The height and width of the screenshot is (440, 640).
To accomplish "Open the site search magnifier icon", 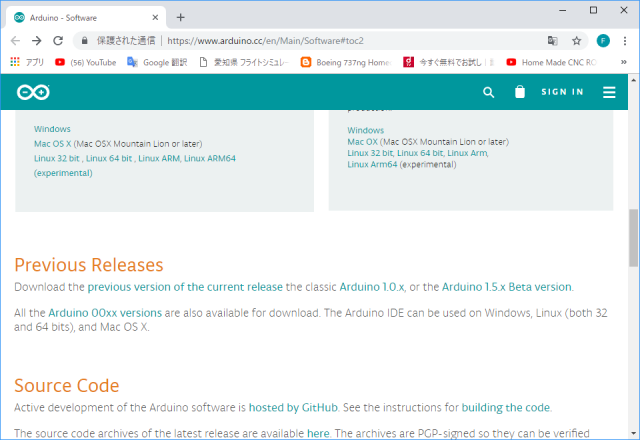I will (488, 92).
